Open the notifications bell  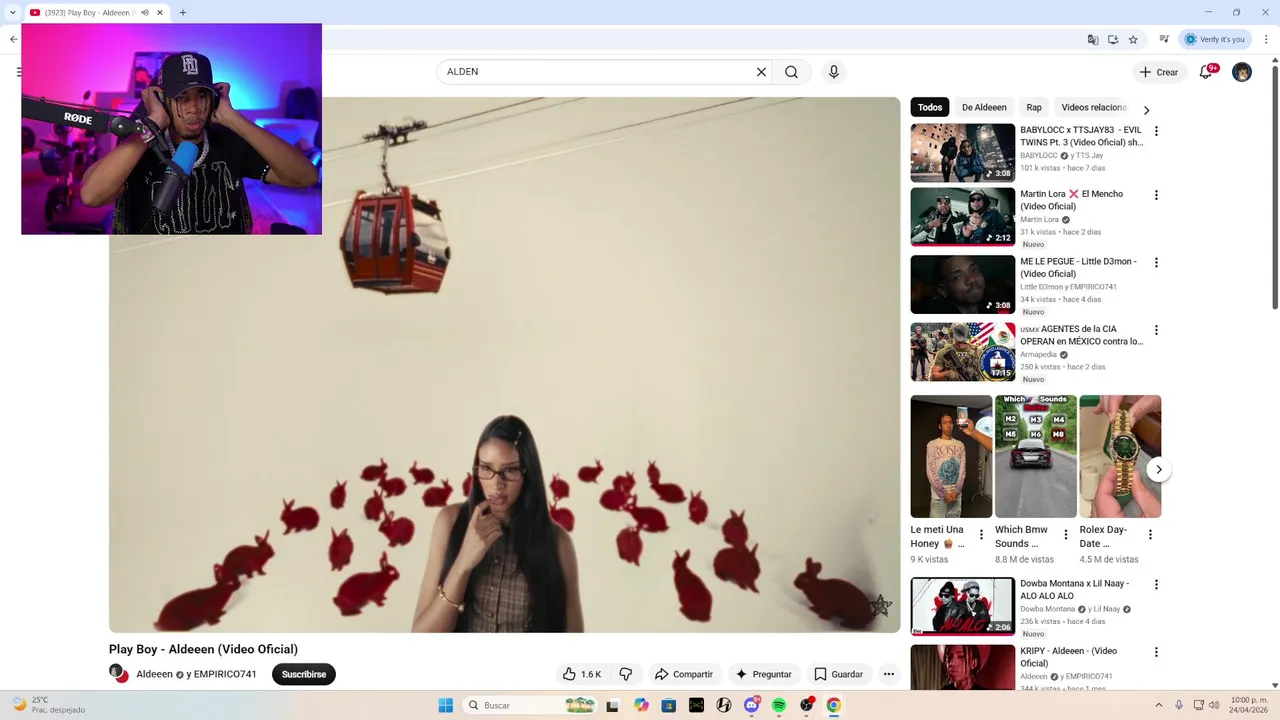click(1206, 72)
